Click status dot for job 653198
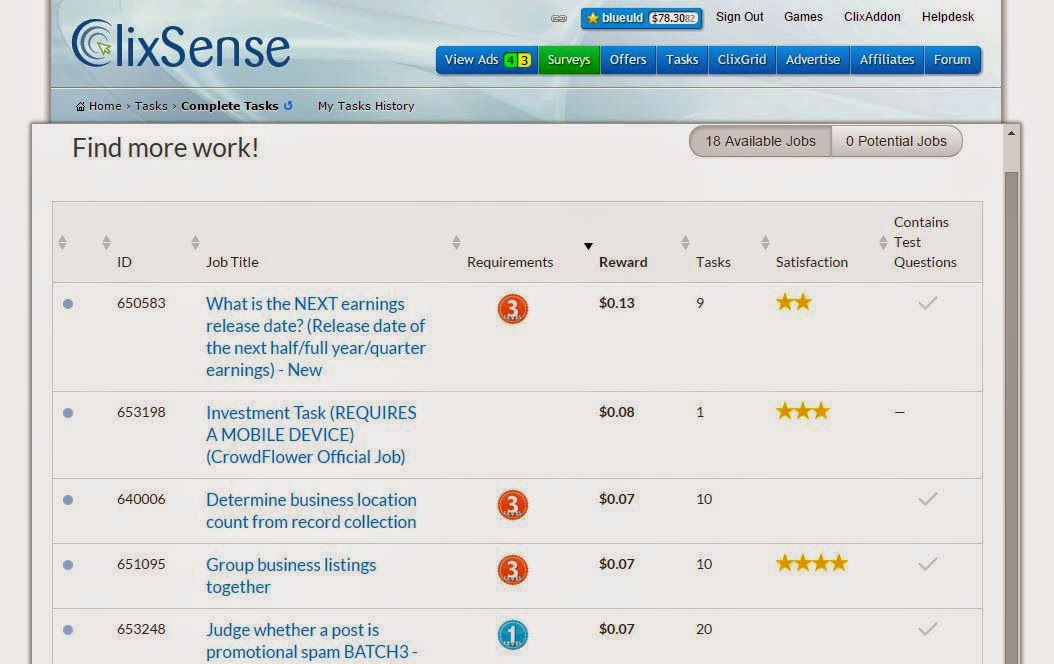This screenshot has height=664, width=1054. click(68, 413)
